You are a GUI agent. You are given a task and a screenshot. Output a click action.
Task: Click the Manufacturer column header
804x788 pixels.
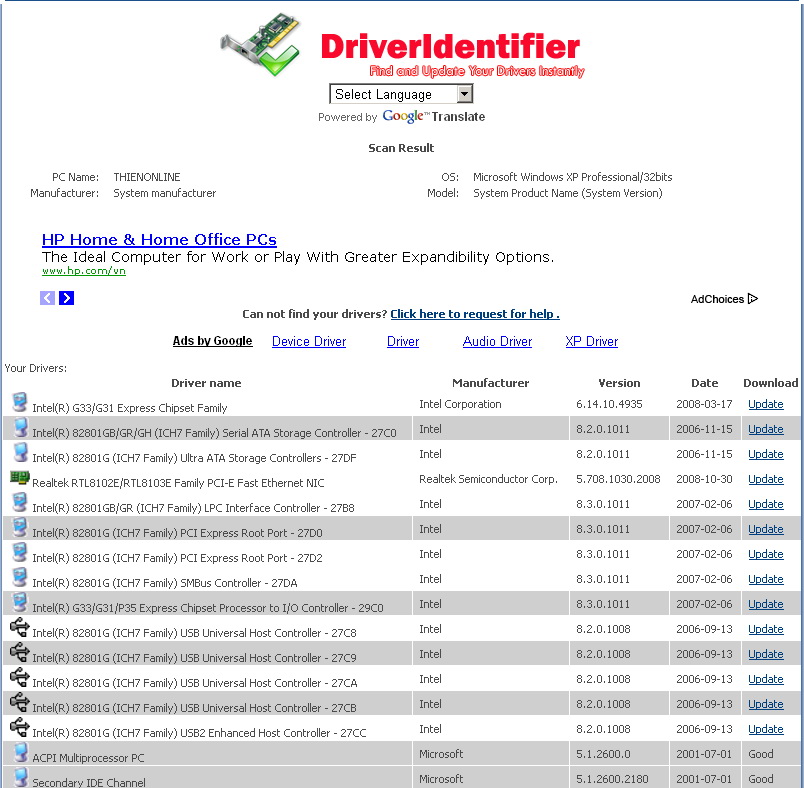point(491,383)
